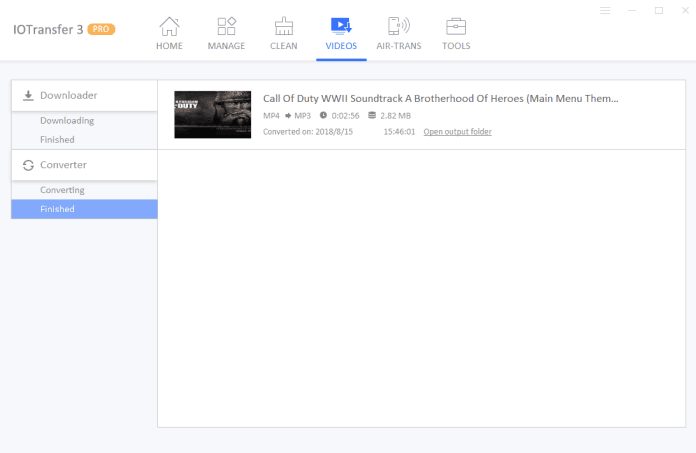
Task: Click the orange PRO badge
Action: [x=101, y=29]
